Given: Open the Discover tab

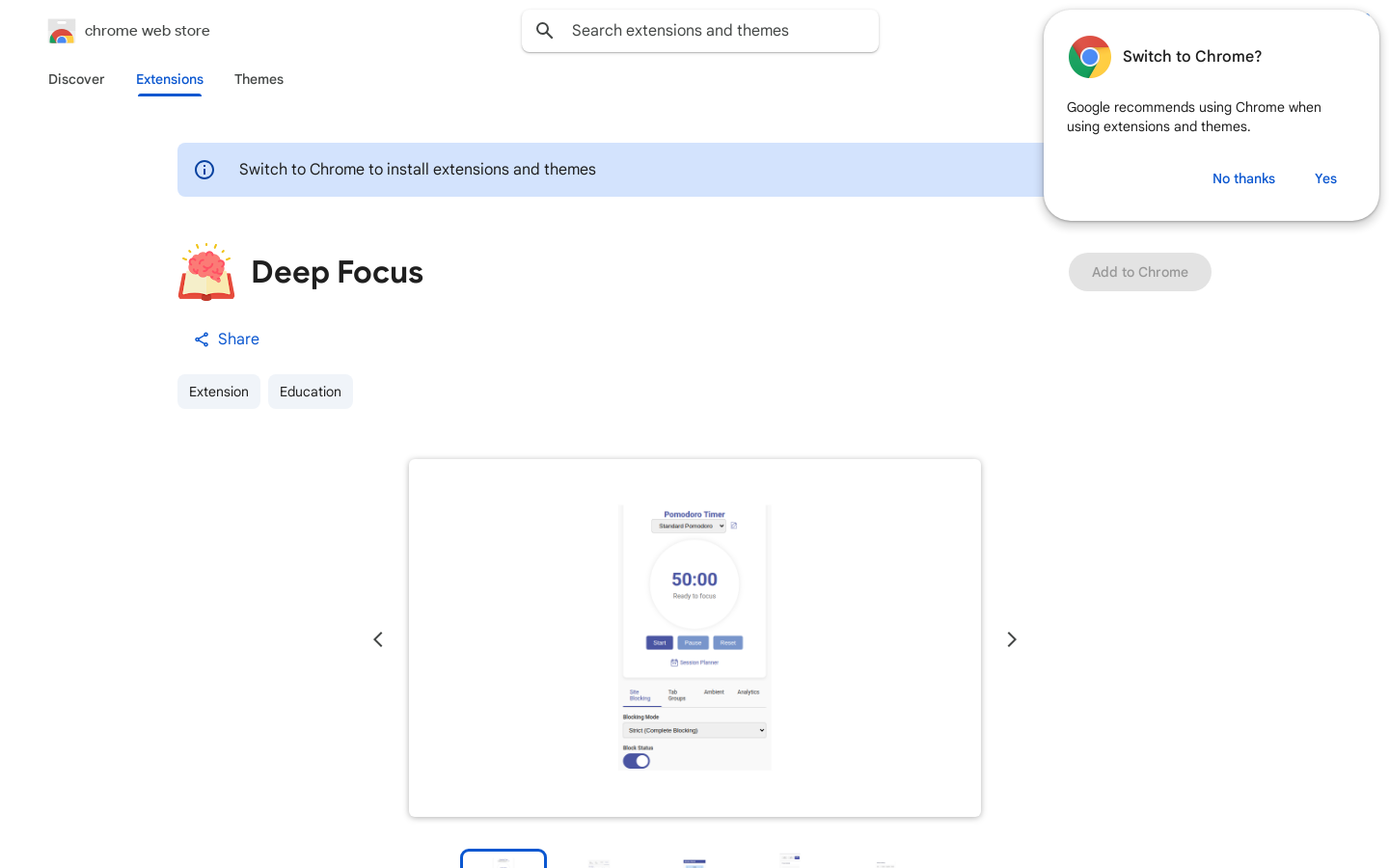Looking at the screenshot, I should [x=76, y=79].
